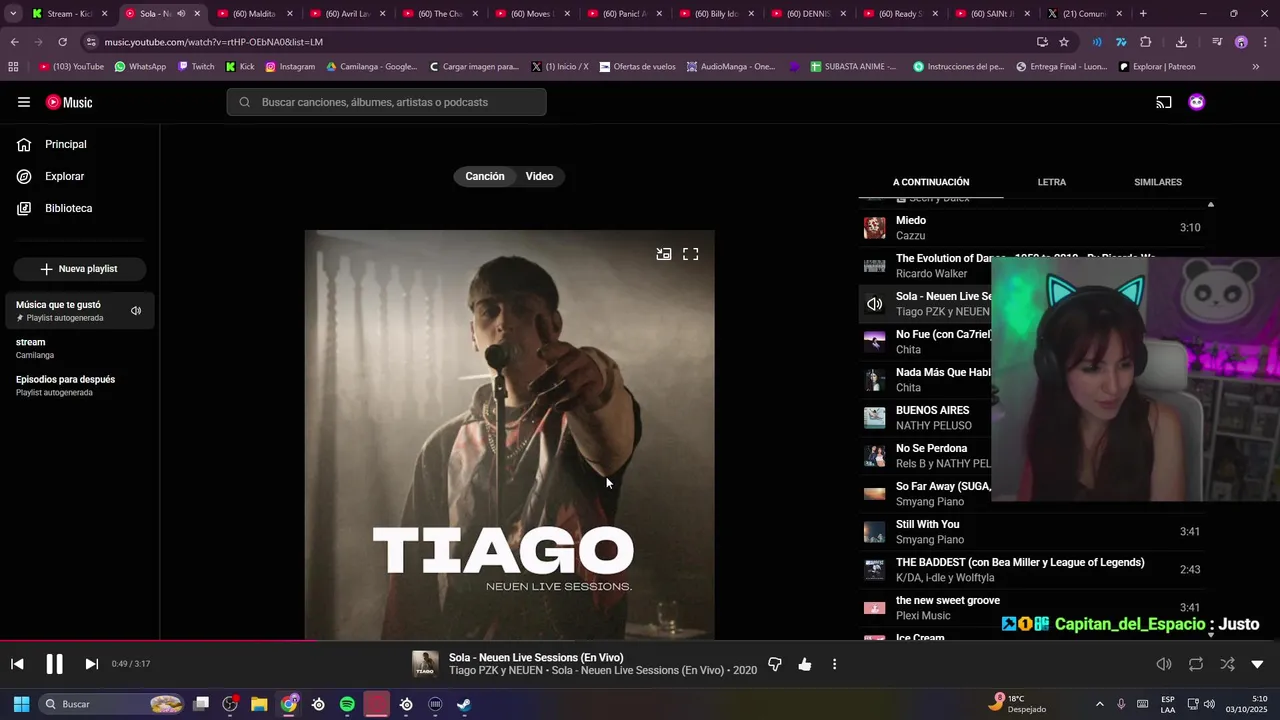This screenshot has height=720, width=1280.
Task: Click the address bar URL
Action: tap(214, 42)
